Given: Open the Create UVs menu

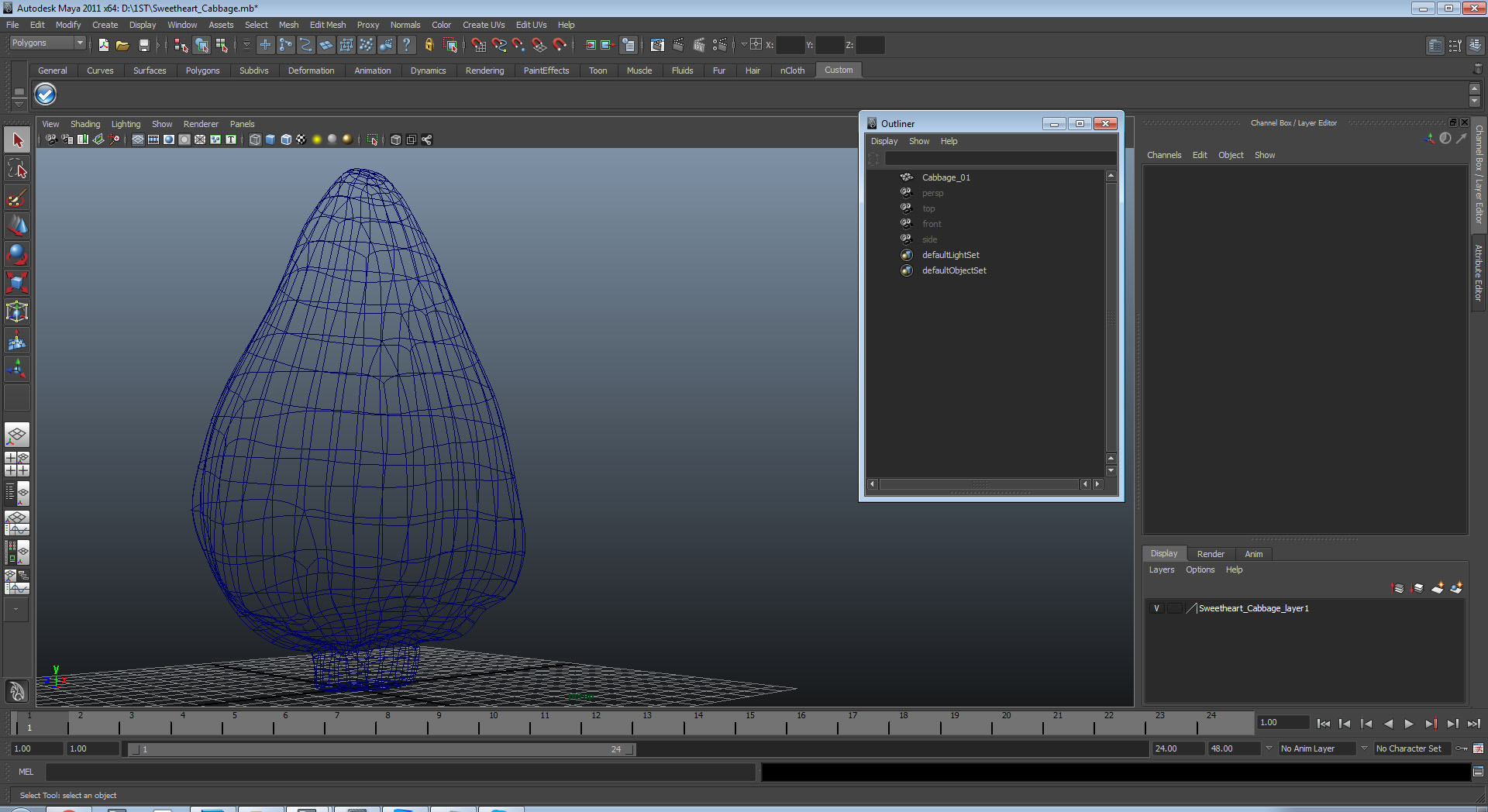Looking at the screenshot, I should click(484, 25).
